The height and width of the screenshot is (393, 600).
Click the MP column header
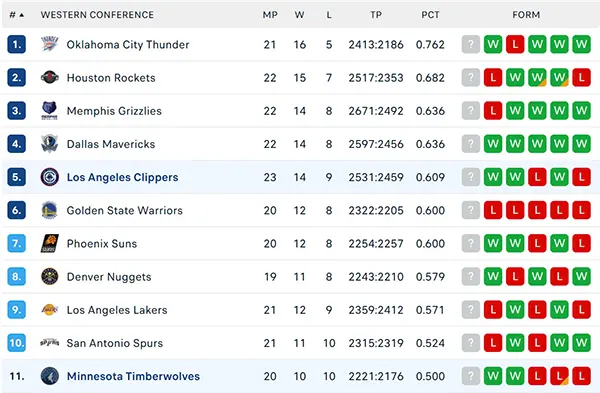pos(270,15)
